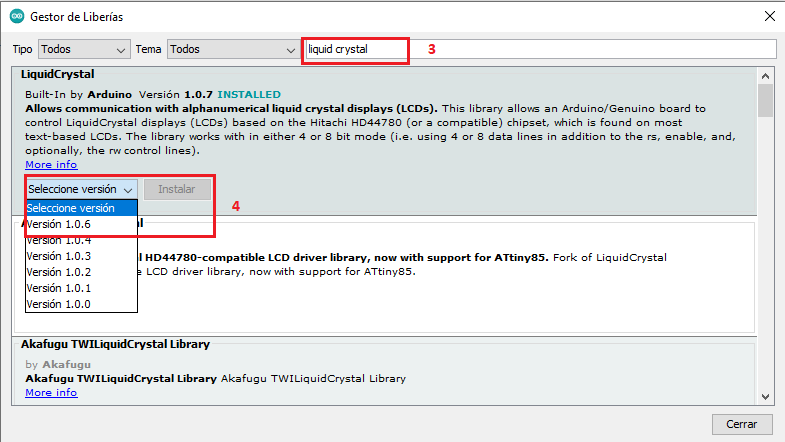This screenshot has height=442, width=785.
Task: Select Versión 1.0.6 from the list
Action: [81, 224]
